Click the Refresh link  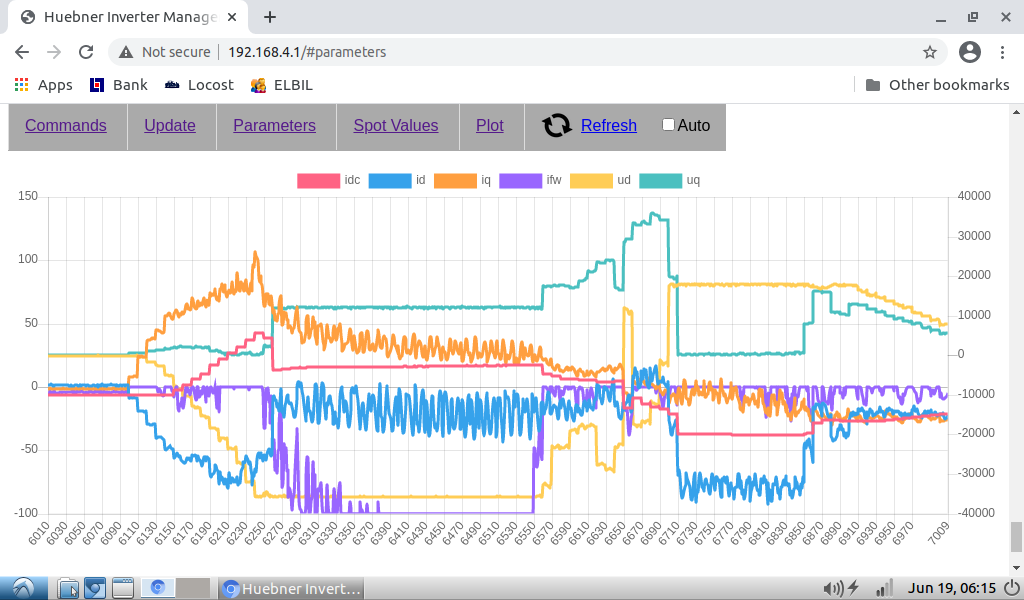pyautogui.click(x=608, y=125)
